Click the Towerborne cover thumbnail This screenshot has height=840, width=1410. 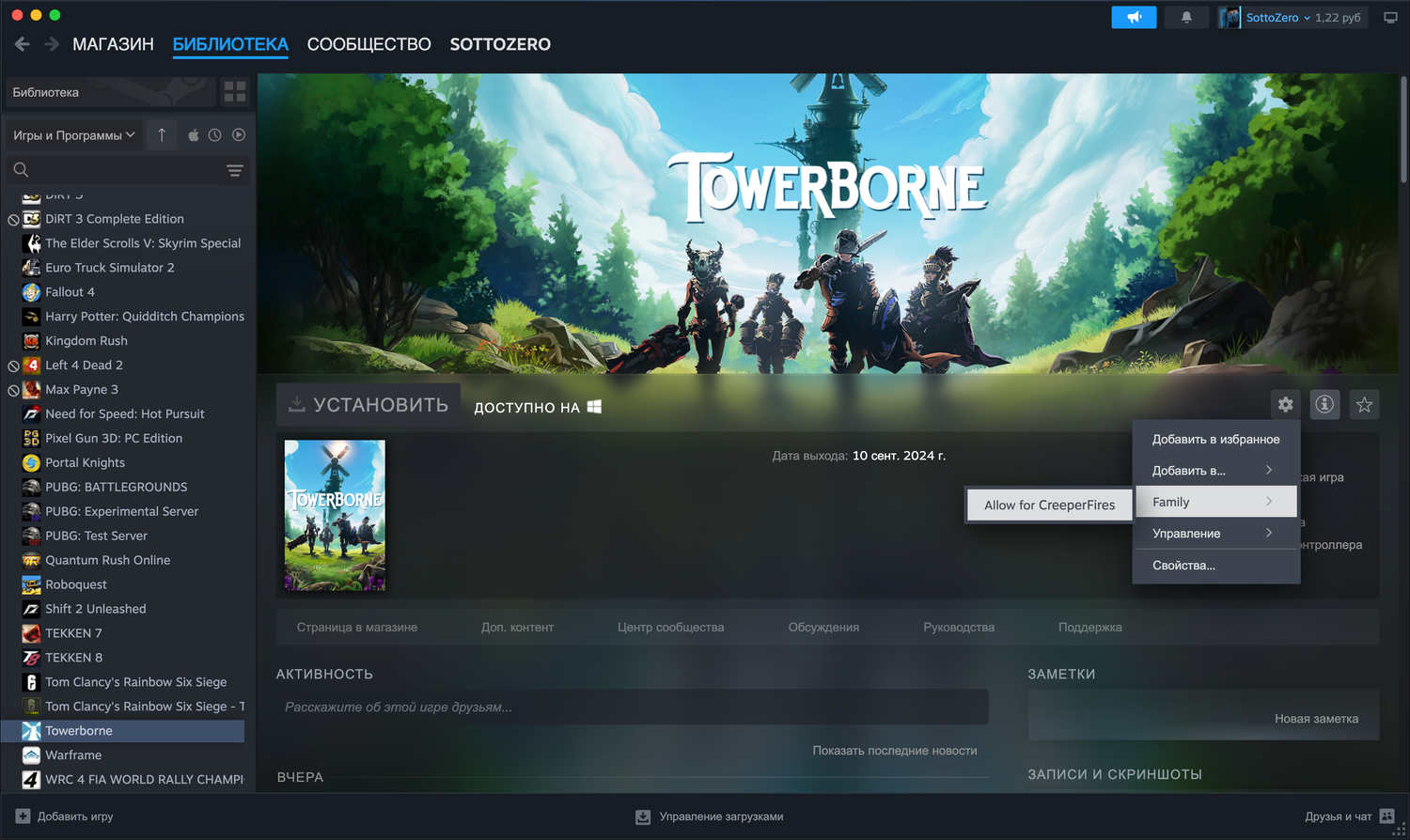point(335,515)
